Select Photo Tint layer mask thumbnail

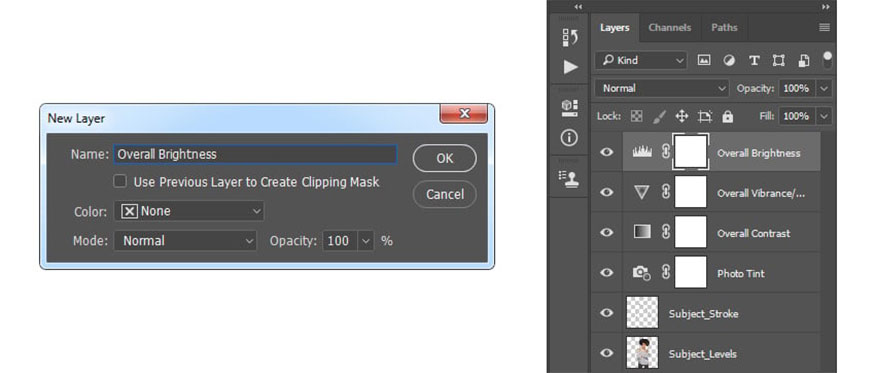pyautogui.click(x=691, y=272)
